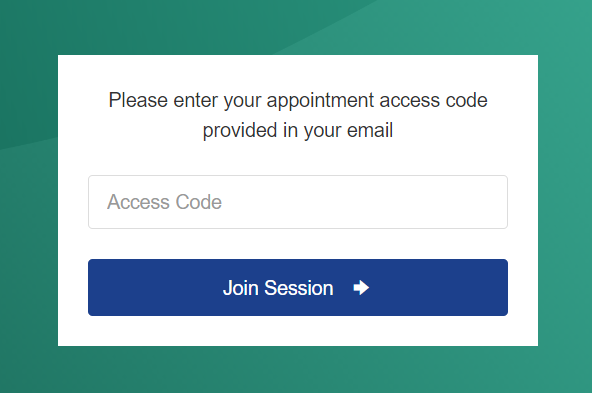Click the 'Join Session' label text
592x393 pixels.
coord(278,288)
